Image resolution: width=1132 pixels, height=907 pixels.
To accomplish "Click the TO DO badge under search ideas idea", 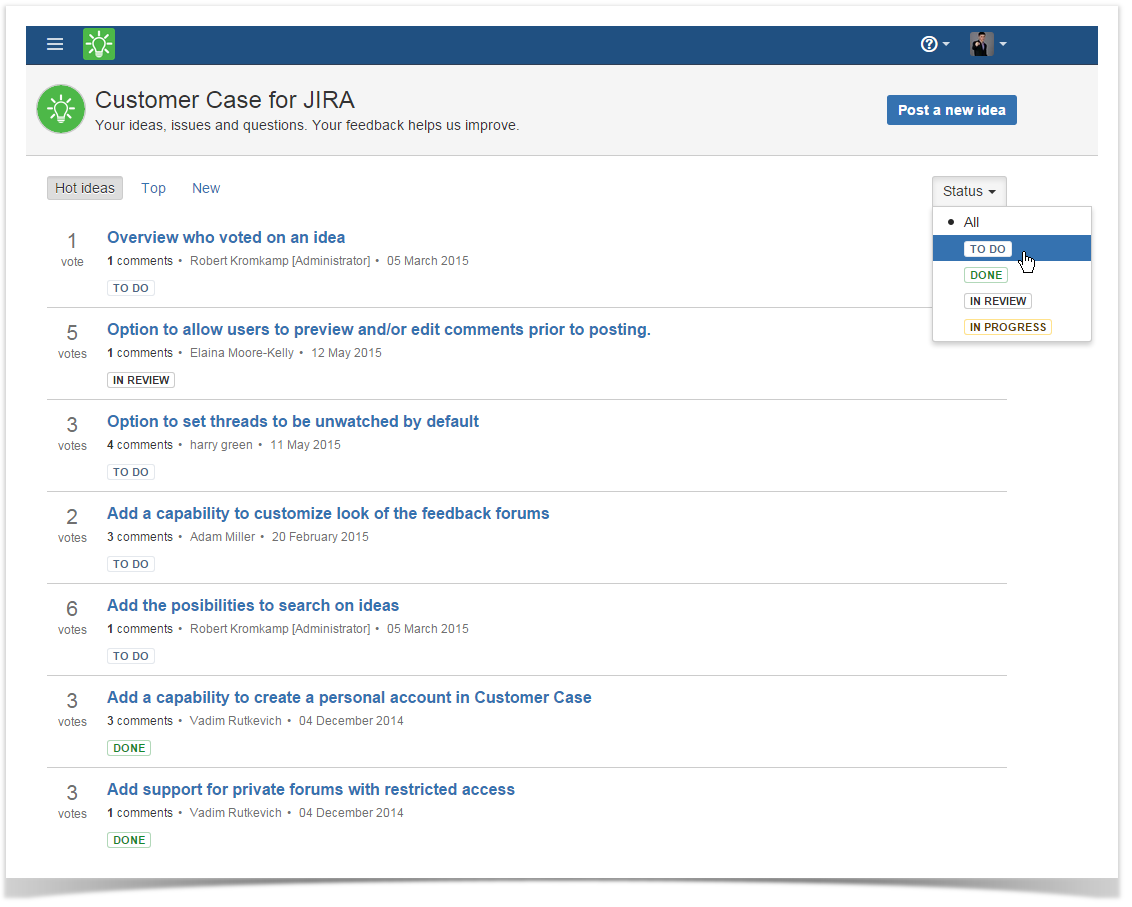I will point(131,656).
